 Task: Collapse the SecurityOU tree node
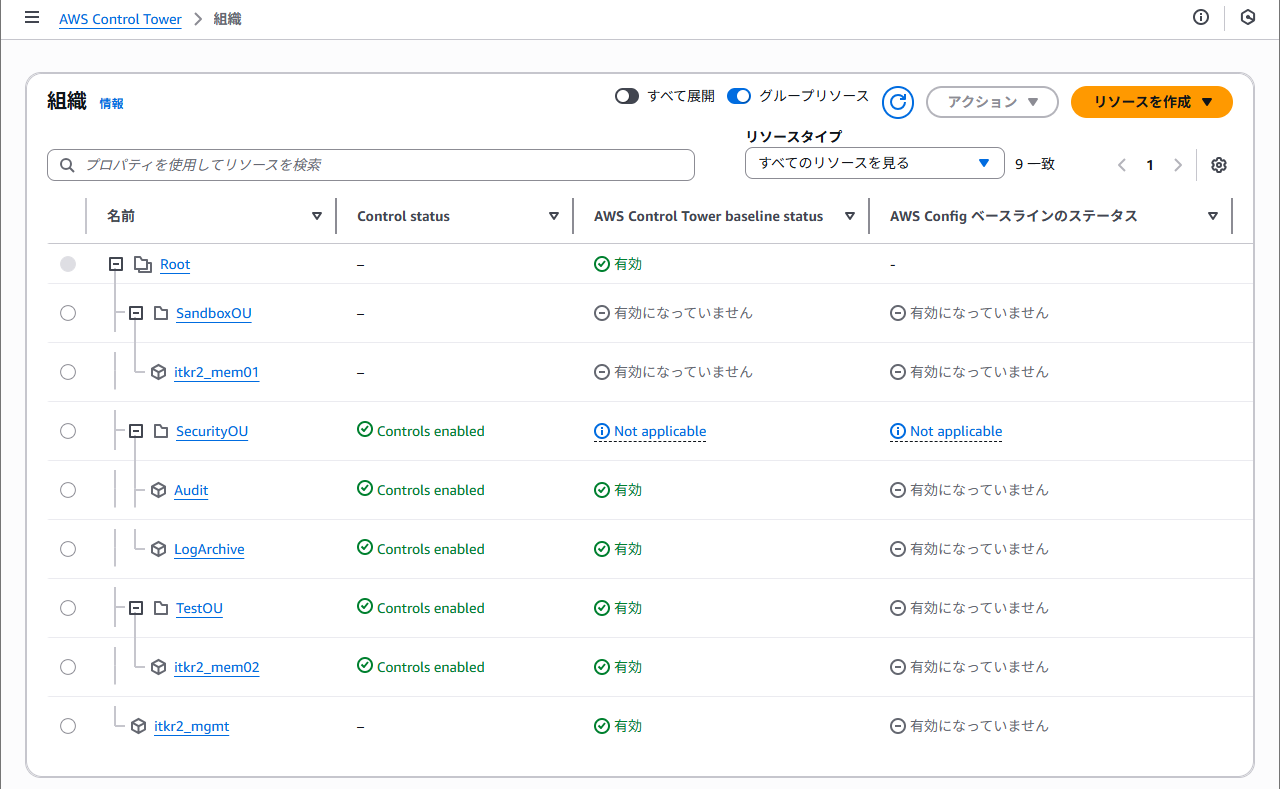tap(136, 431)
